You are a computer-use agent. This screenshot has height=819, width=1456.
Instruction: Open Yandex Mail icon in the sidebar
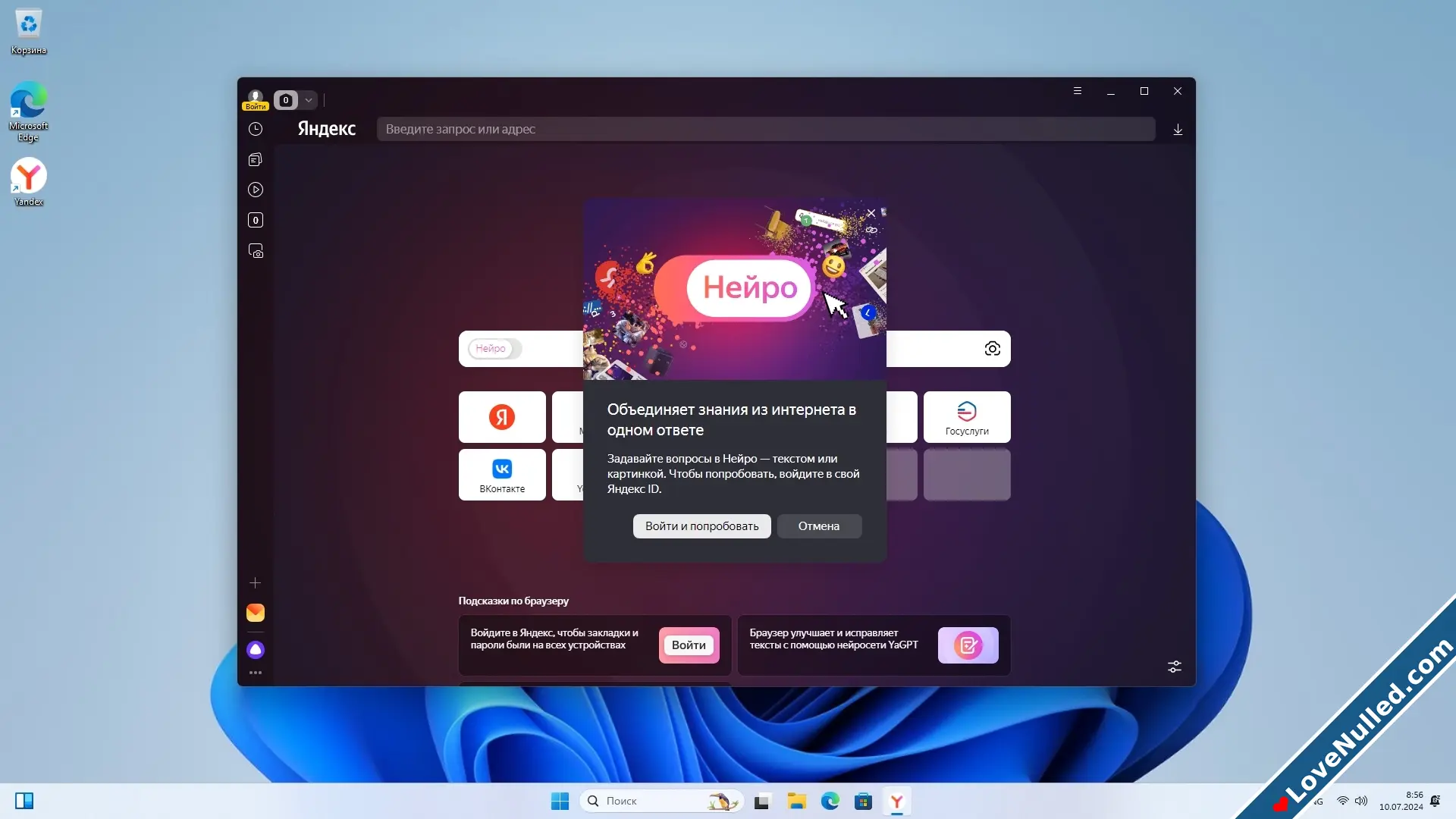point(256,613)
